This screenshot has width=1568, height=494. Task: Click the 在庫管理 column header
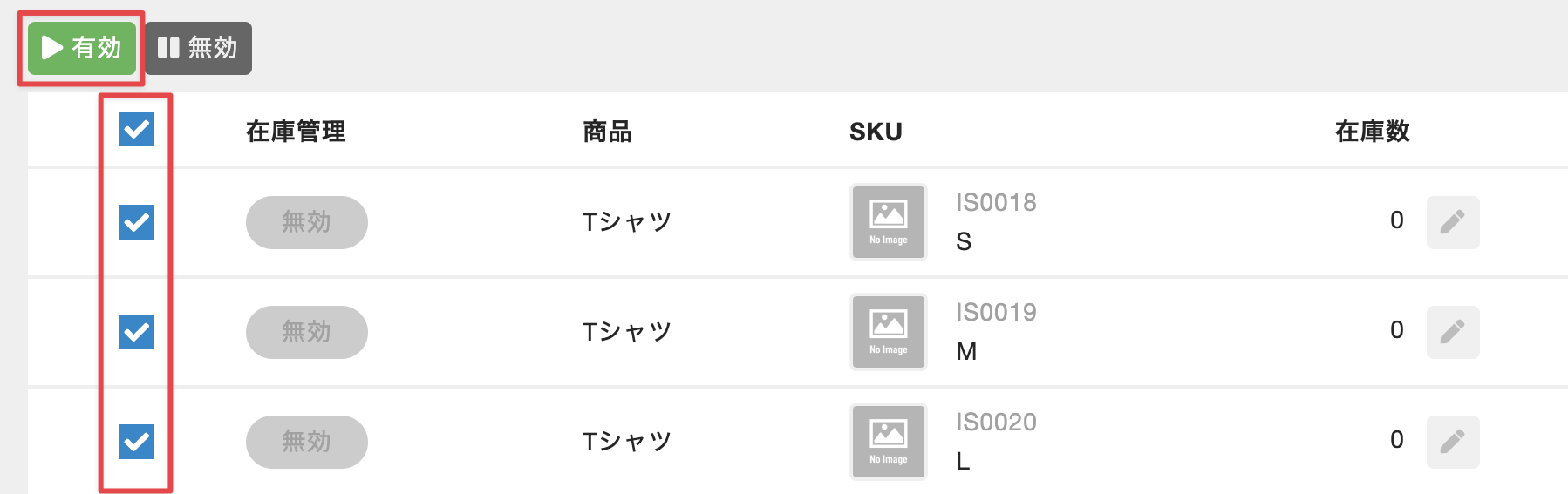(296, 132)
